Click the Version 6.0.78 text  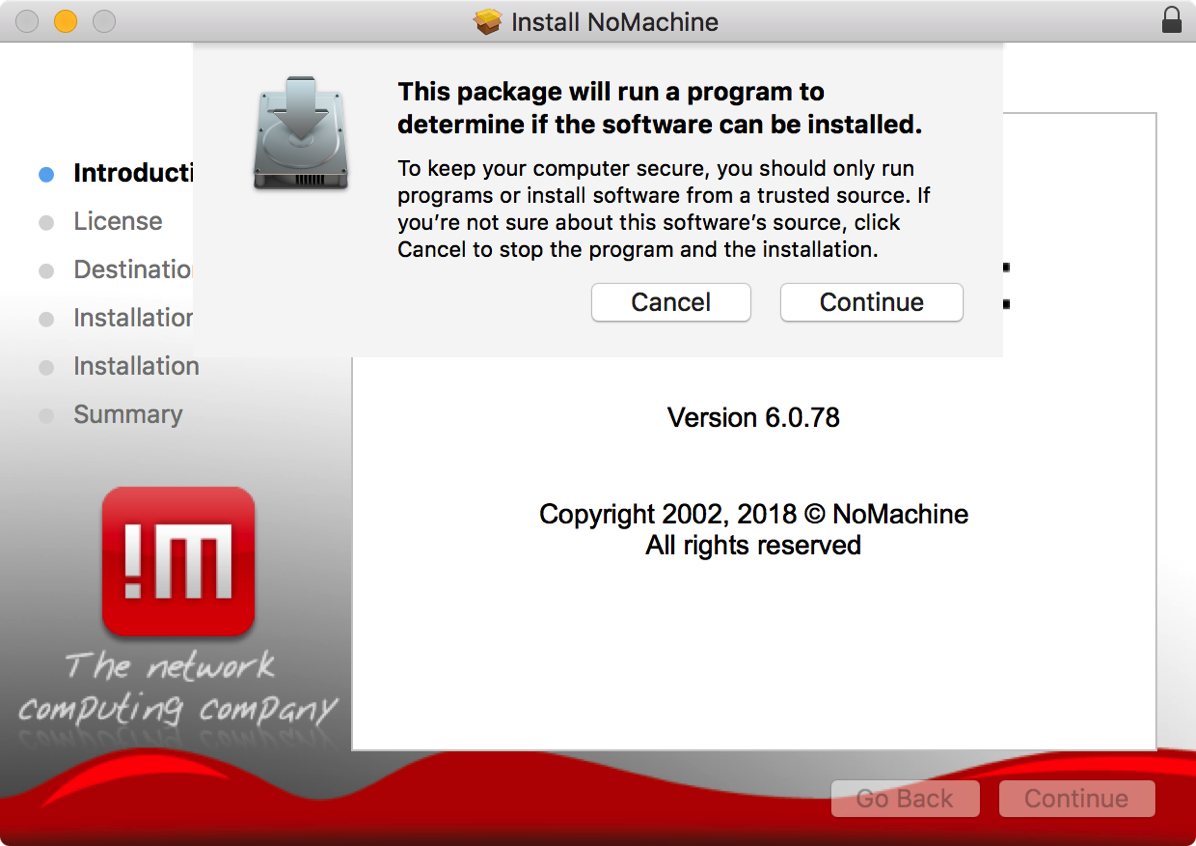753,417
